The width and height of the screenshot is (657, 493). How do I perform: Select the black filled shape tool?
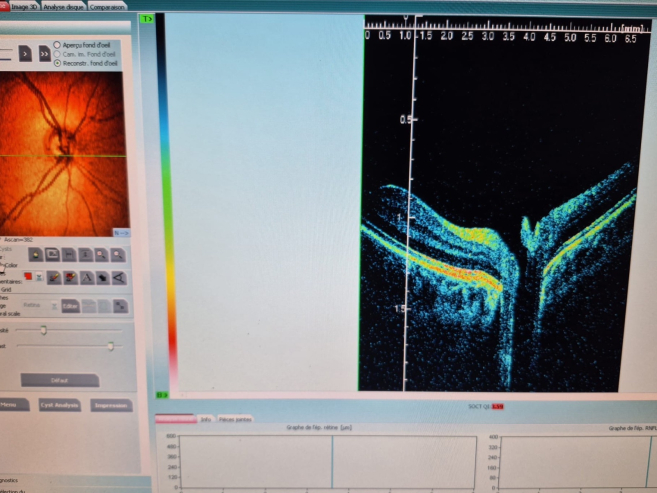point(103,277)
